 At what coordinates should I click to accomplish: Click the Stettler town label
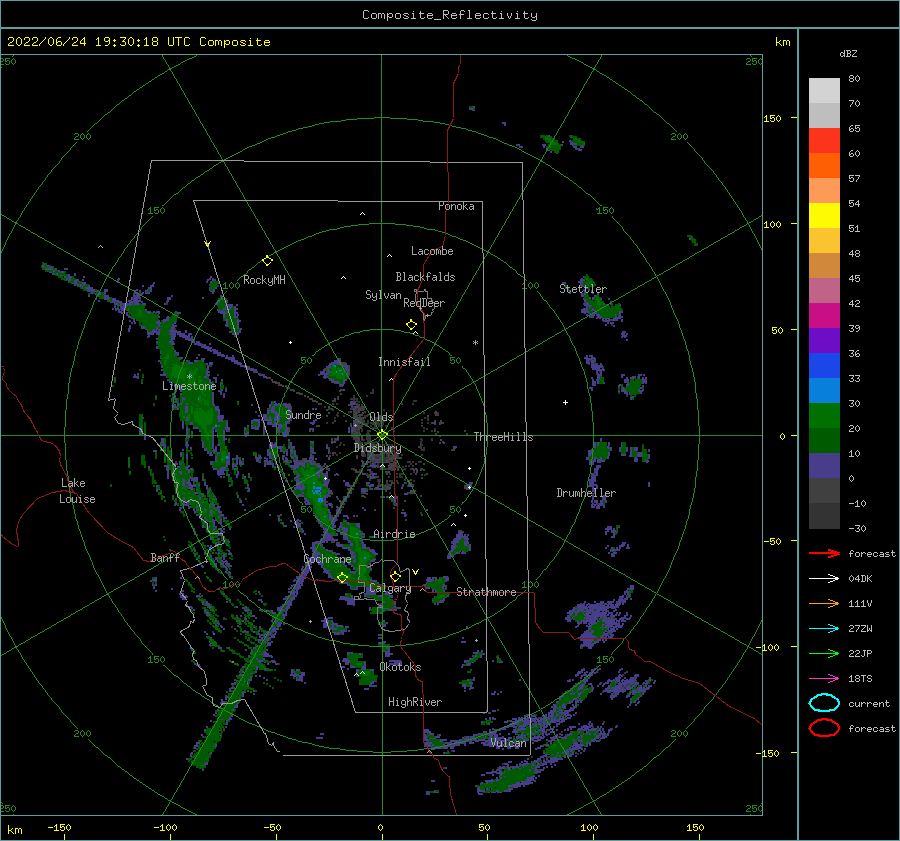click(x=583, y=289)
